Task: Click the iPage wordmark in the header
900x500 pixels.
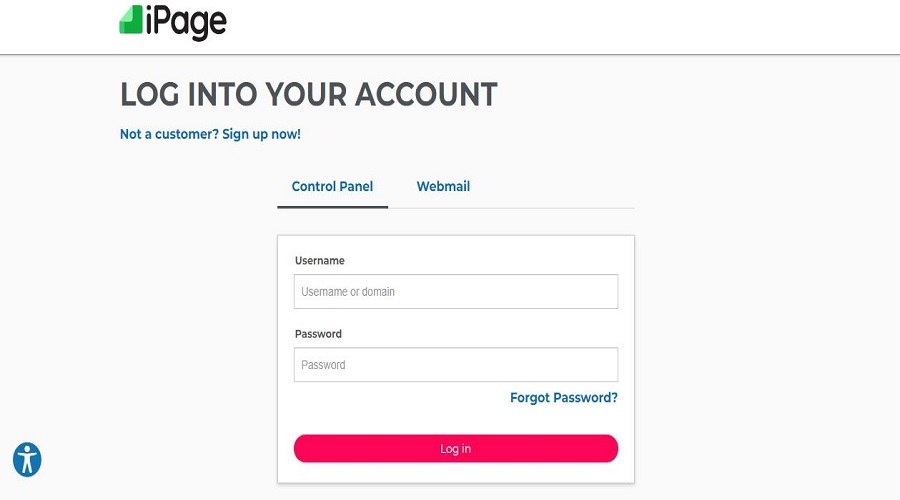Action: coord(186,23)
